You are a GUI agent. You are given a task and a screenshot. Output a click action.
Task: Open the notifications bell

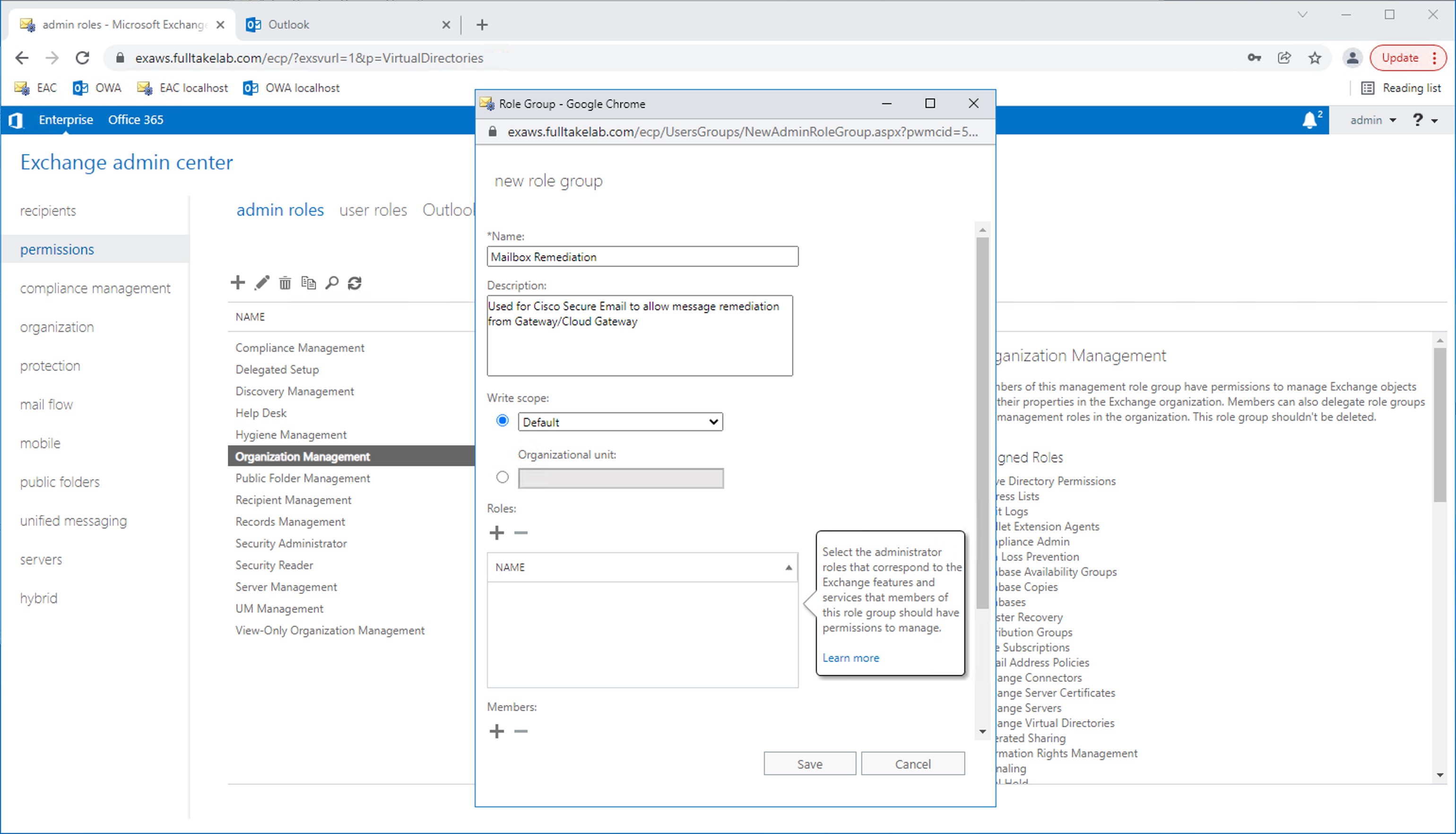[x=1309, y=120]
